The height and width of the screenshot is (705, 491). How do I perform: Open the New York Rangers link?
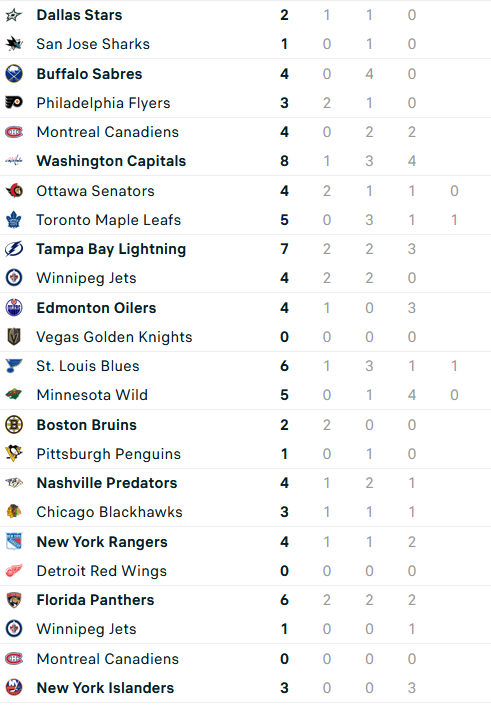pos(102,542)
